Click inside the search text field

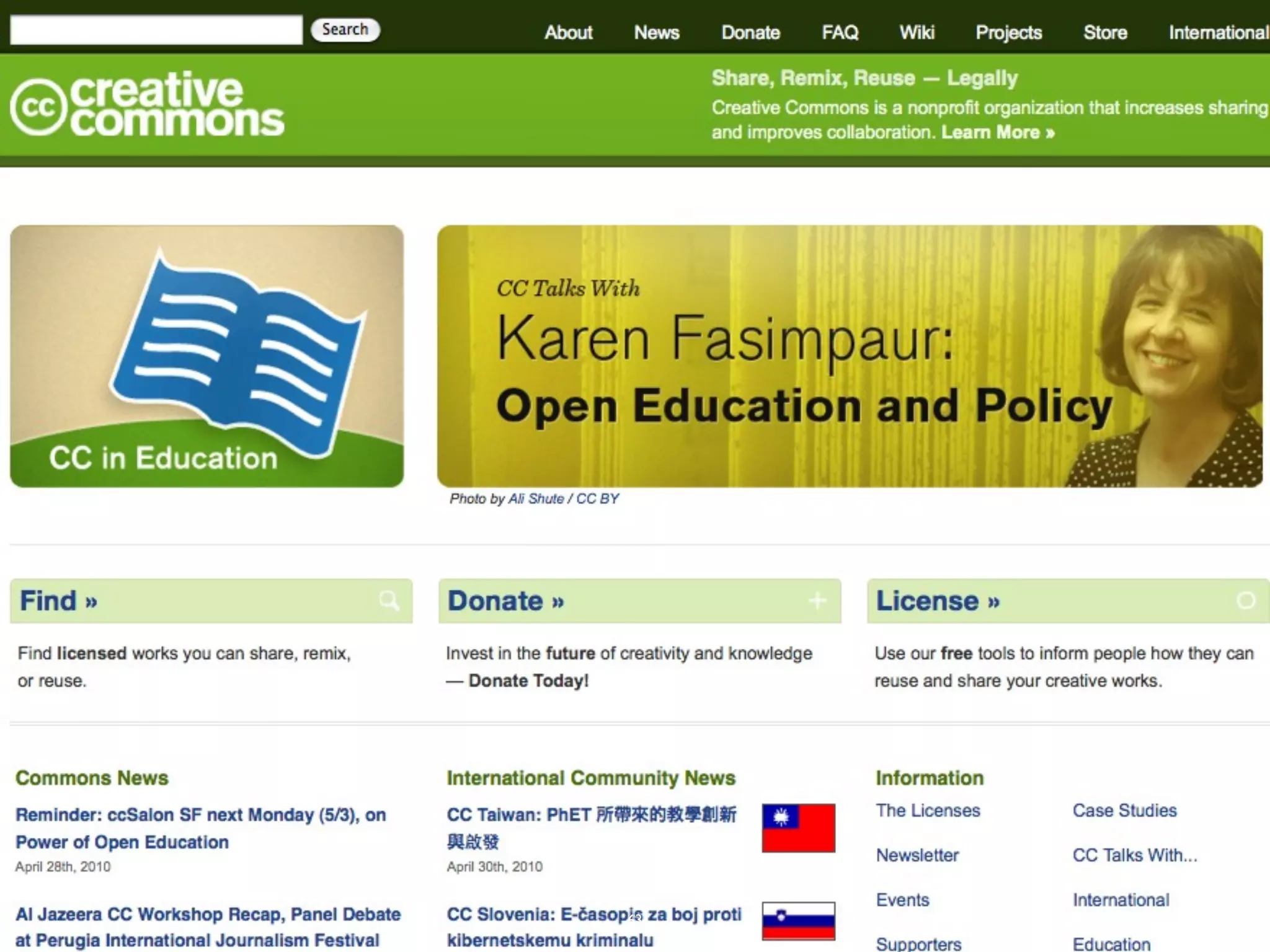pyautogui.click(x=156, y=30)
